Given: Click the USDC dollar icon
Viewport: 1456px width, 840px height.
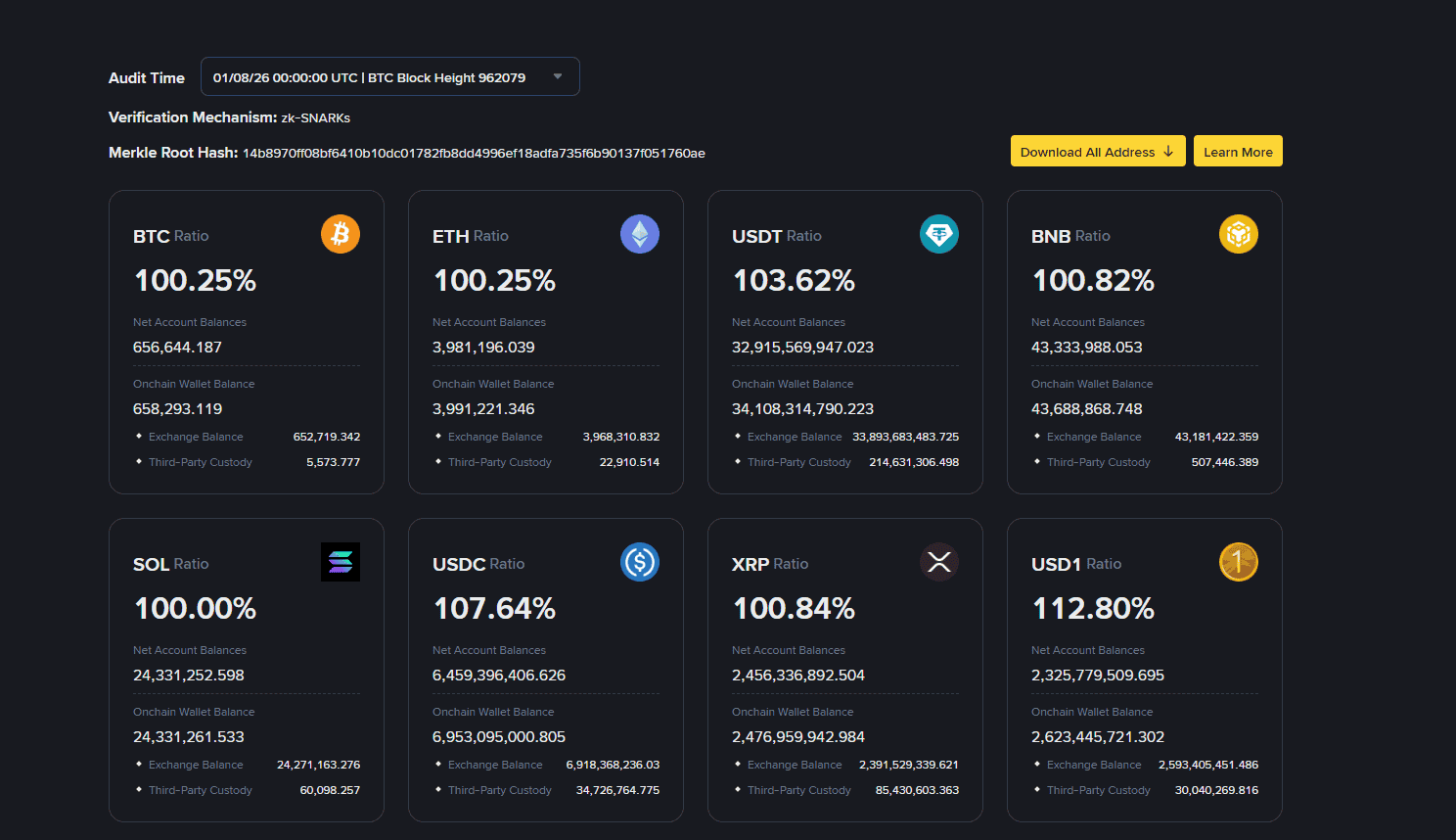Looking at the screenshot, I should pos(640,562).
